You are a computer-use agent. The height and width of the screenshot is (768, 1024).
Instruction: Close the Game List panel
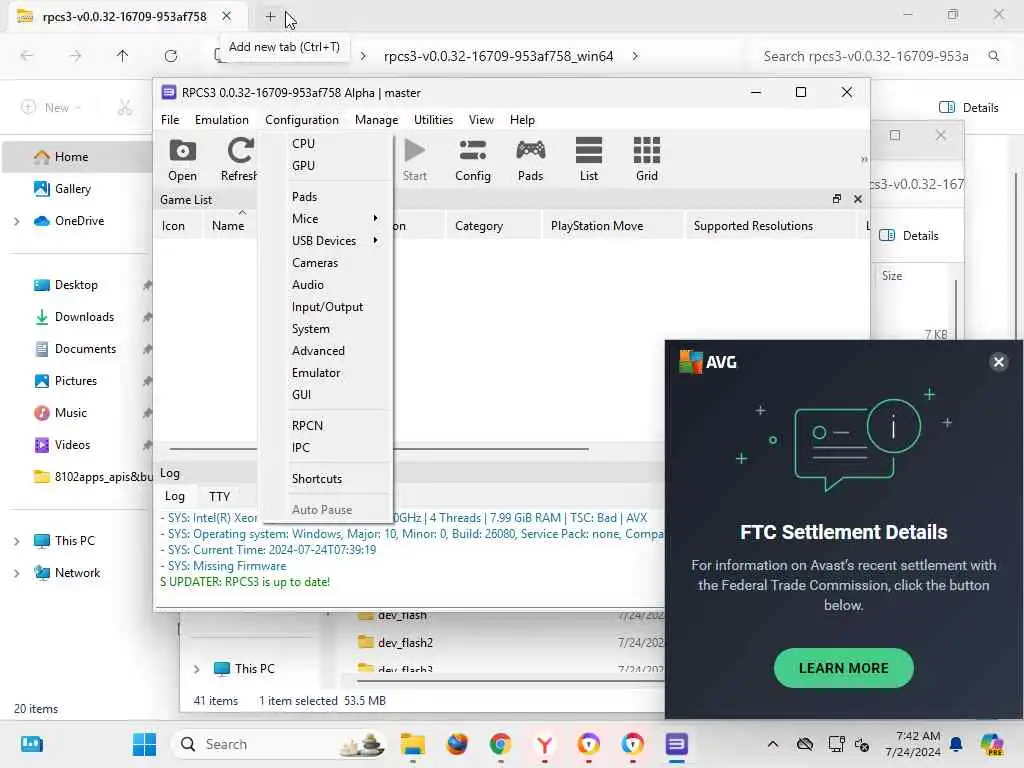858,199
